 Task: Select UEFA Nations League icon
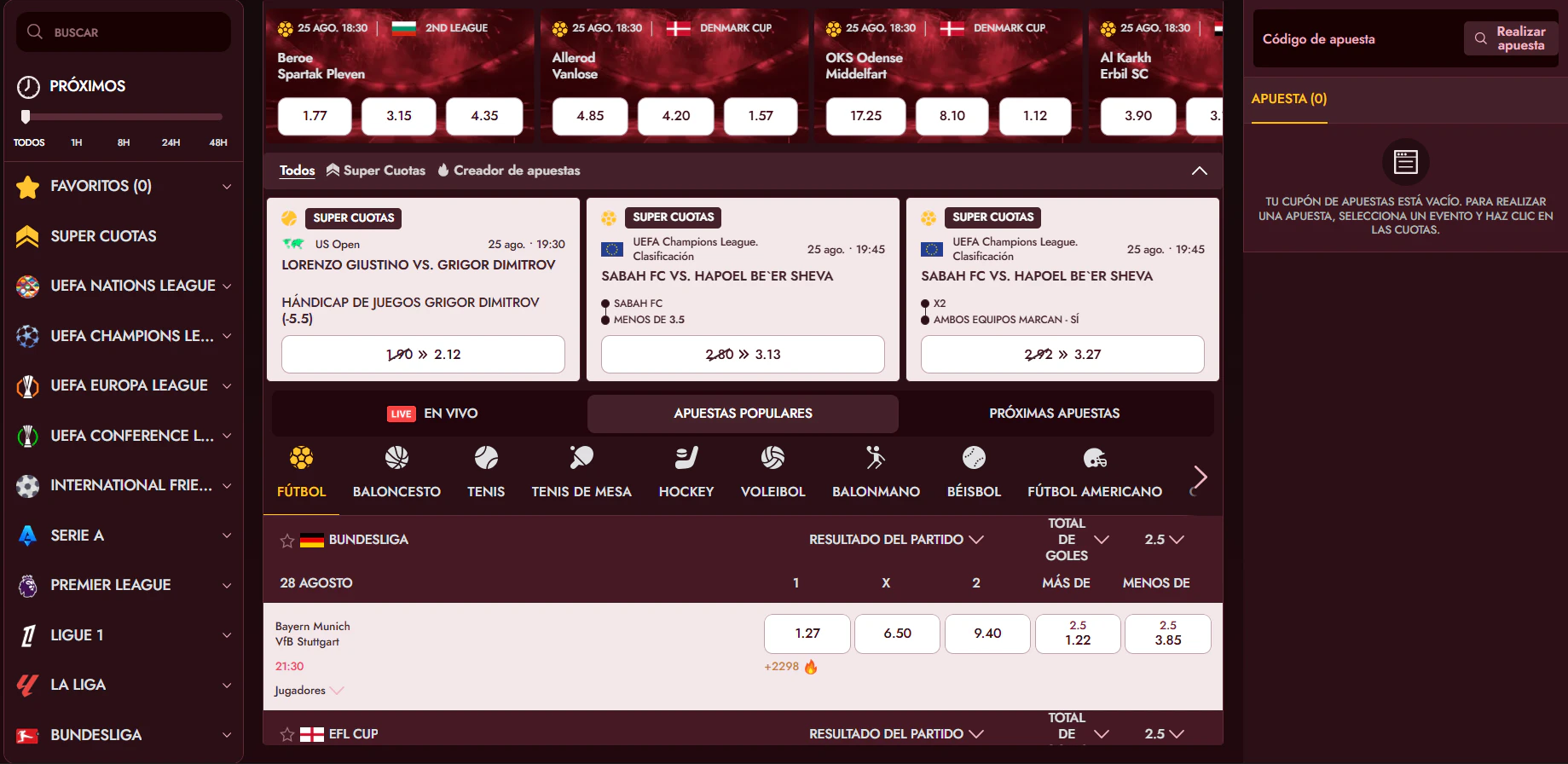pos(27,286)
